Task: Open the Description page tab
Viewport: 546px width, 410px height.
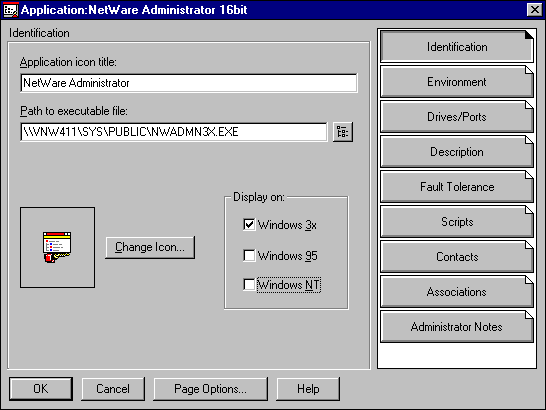Action: click(x=457, y=152)
